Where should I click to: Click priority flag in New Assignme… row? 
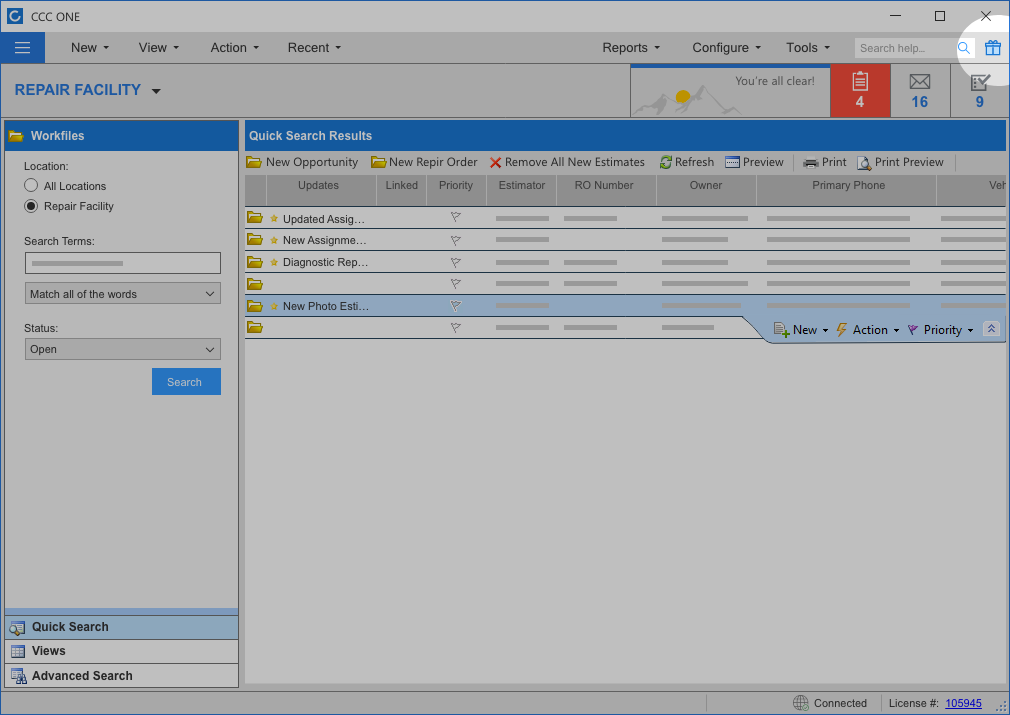click(455, 240)
